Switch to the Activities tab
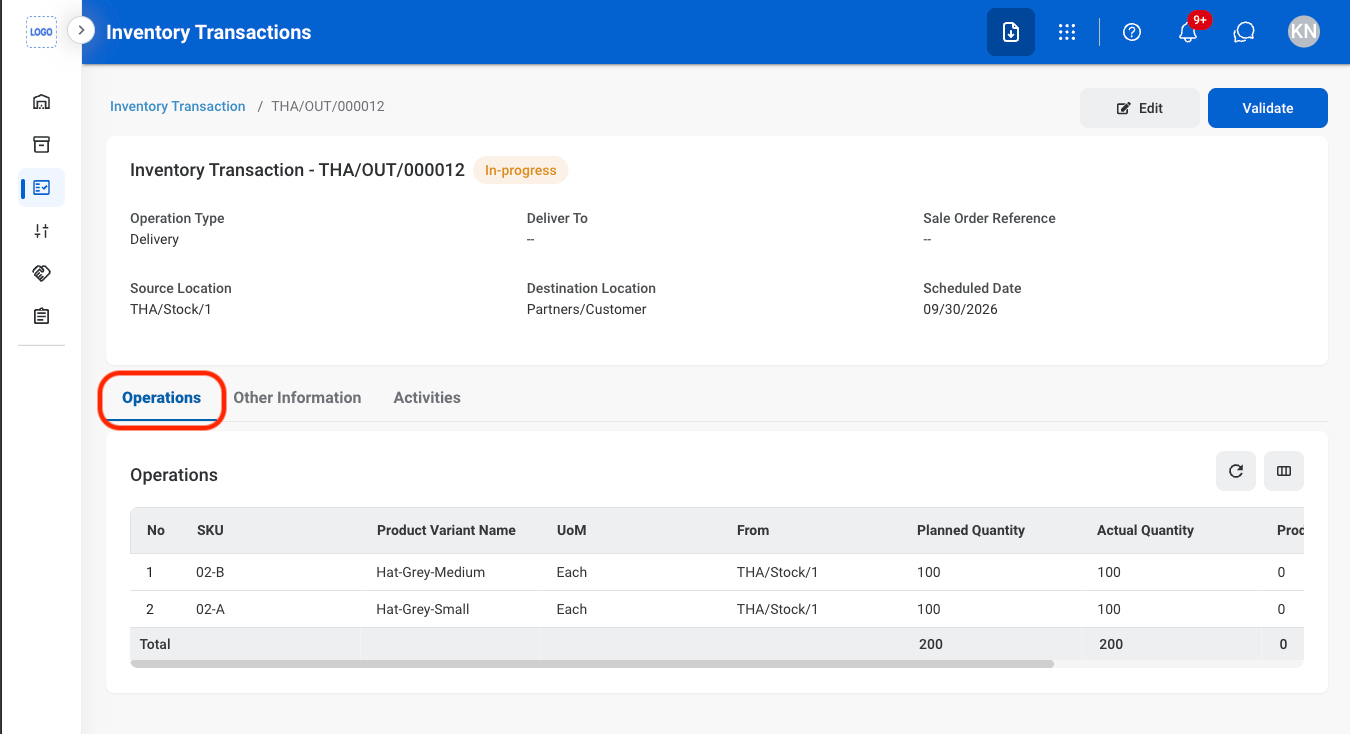1350x734 pixels. [427, 397]
